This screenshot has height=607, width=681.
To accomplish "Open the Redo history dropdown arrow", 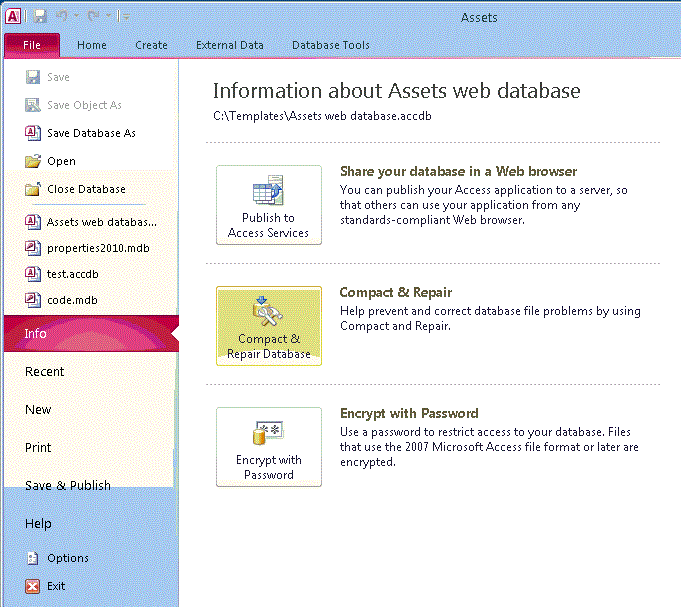I will pos(109,16).
